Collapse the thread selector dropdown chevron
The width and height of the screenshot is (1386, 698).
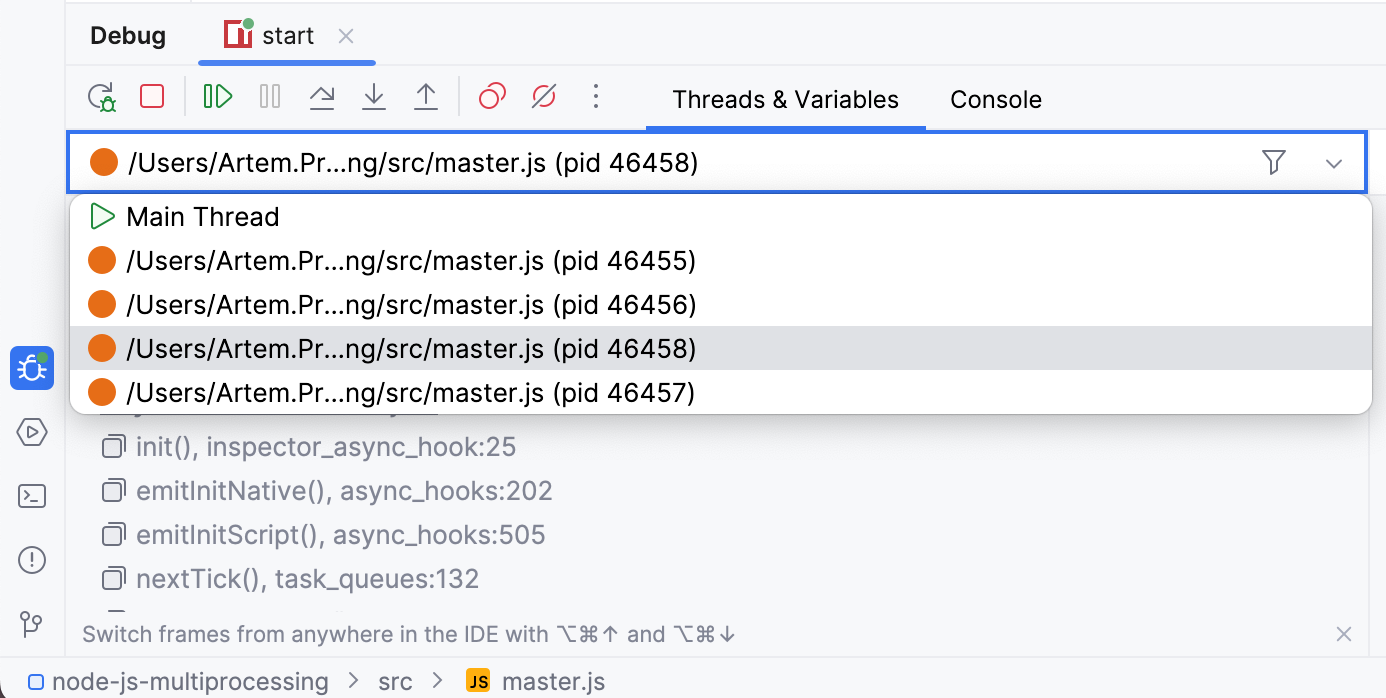[1334, 161]
